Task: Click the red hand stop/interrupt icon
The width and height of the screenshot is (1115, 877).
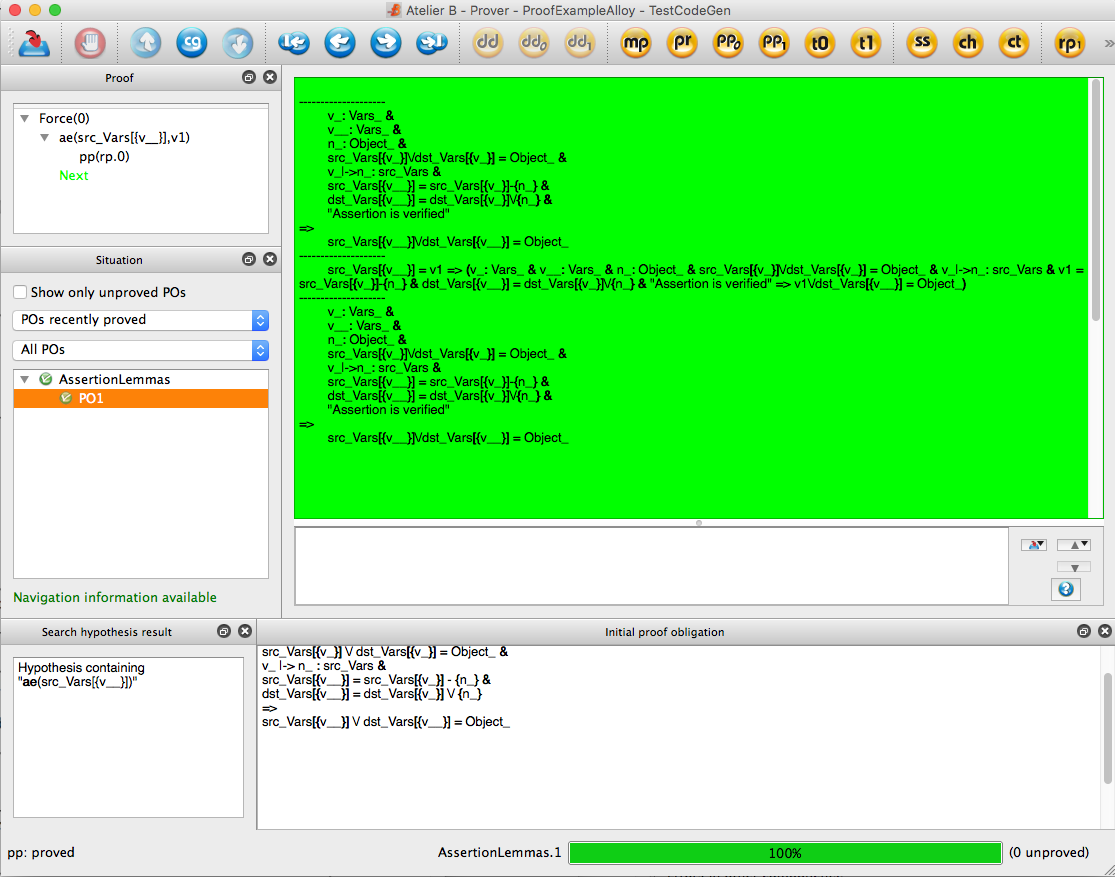Action: coord(90,43)
